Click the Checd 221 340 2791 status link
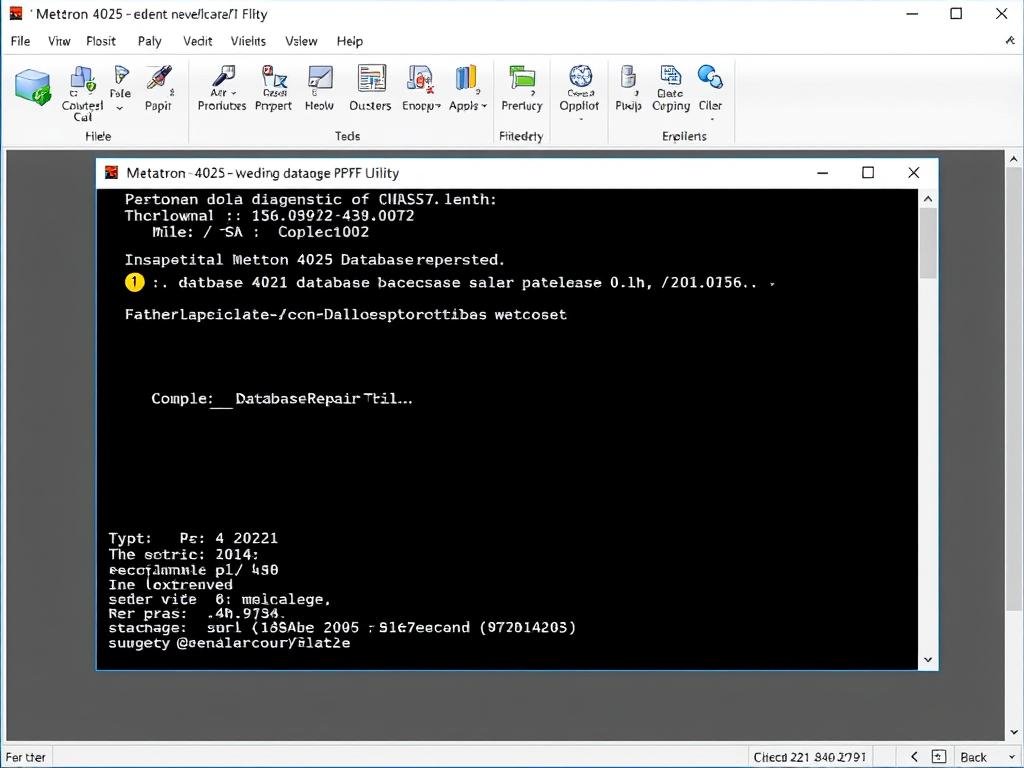 808,757
